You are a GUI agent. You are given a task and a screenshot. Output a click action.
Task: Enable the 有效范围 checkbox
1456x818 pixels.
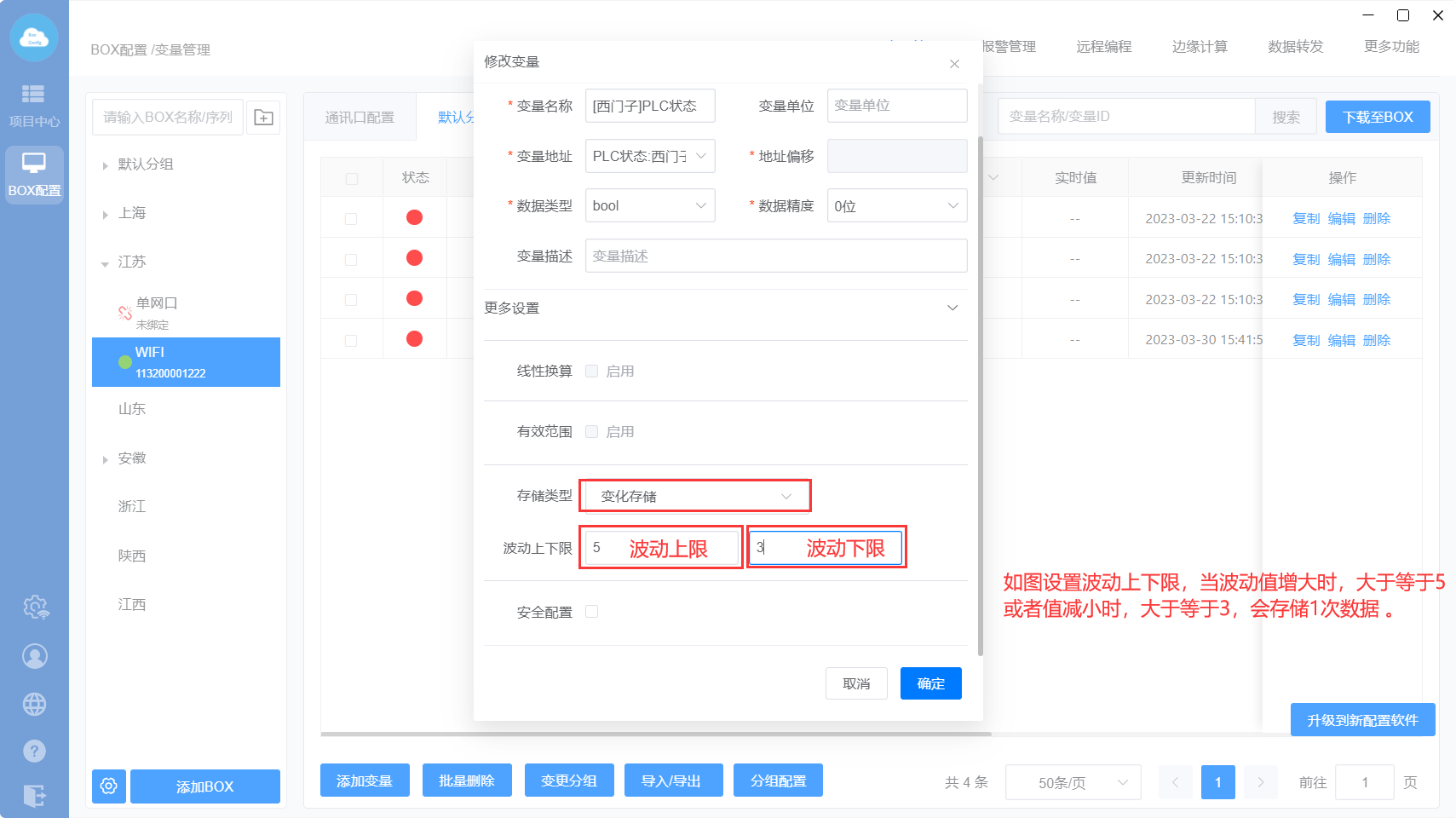point(592,431)
